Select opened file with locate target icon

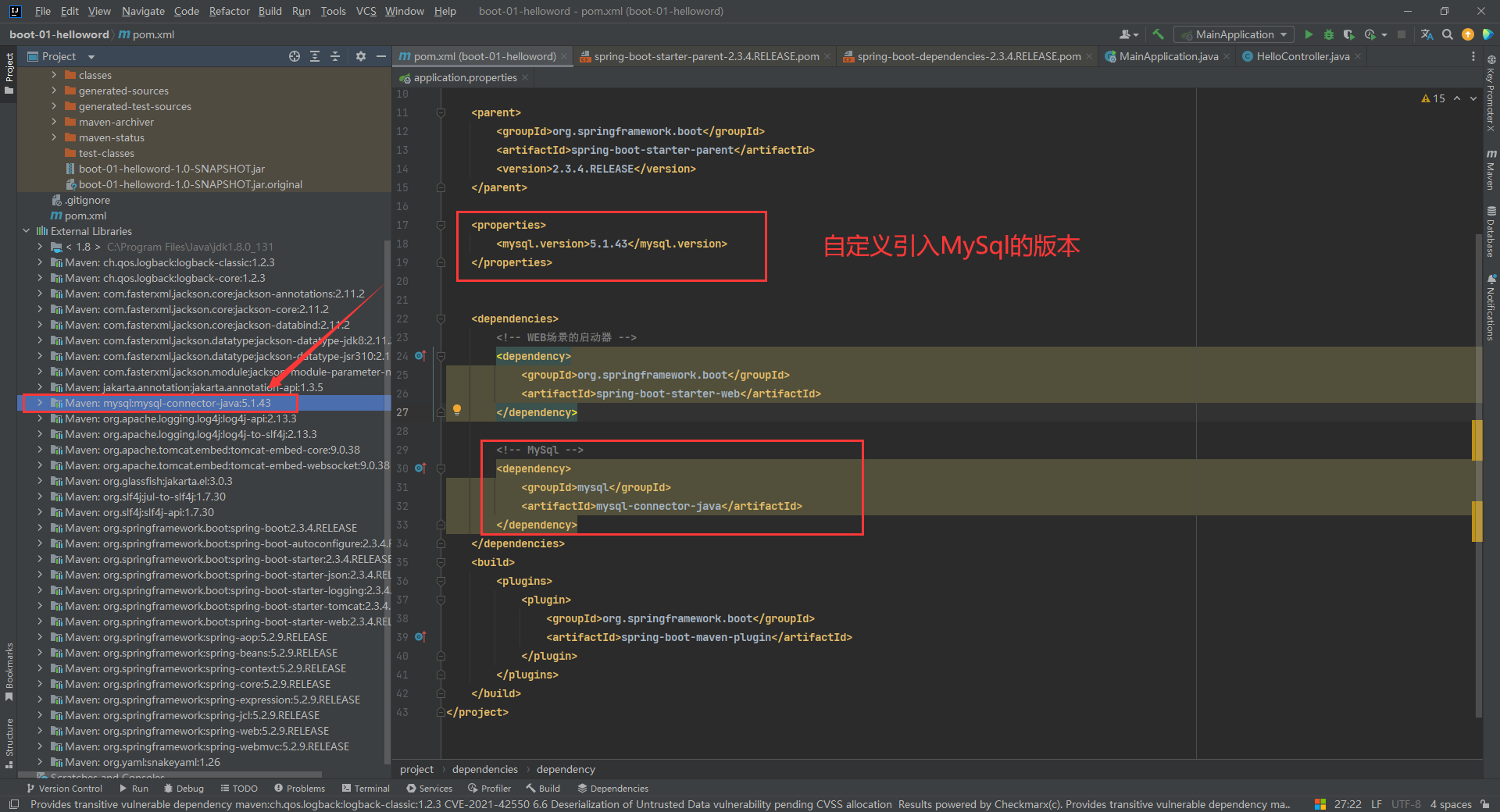pos(295,56)
